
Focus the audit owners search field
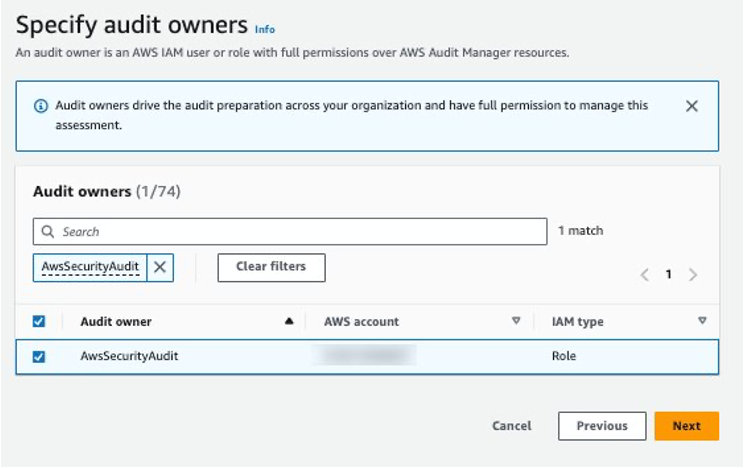pyautogui.click(x=300, y=232)
